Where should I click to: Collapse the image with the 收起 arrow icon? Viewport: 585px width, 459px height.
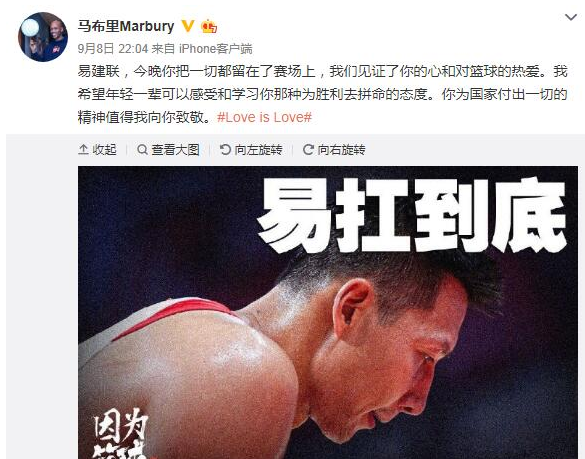click(83, 150)
